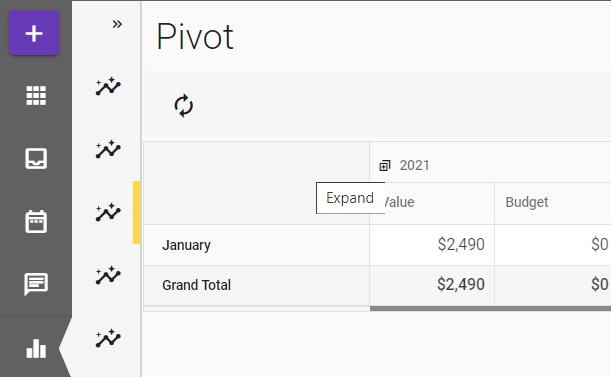Select the second insights sparkle chart item

(x=108, y=149)
